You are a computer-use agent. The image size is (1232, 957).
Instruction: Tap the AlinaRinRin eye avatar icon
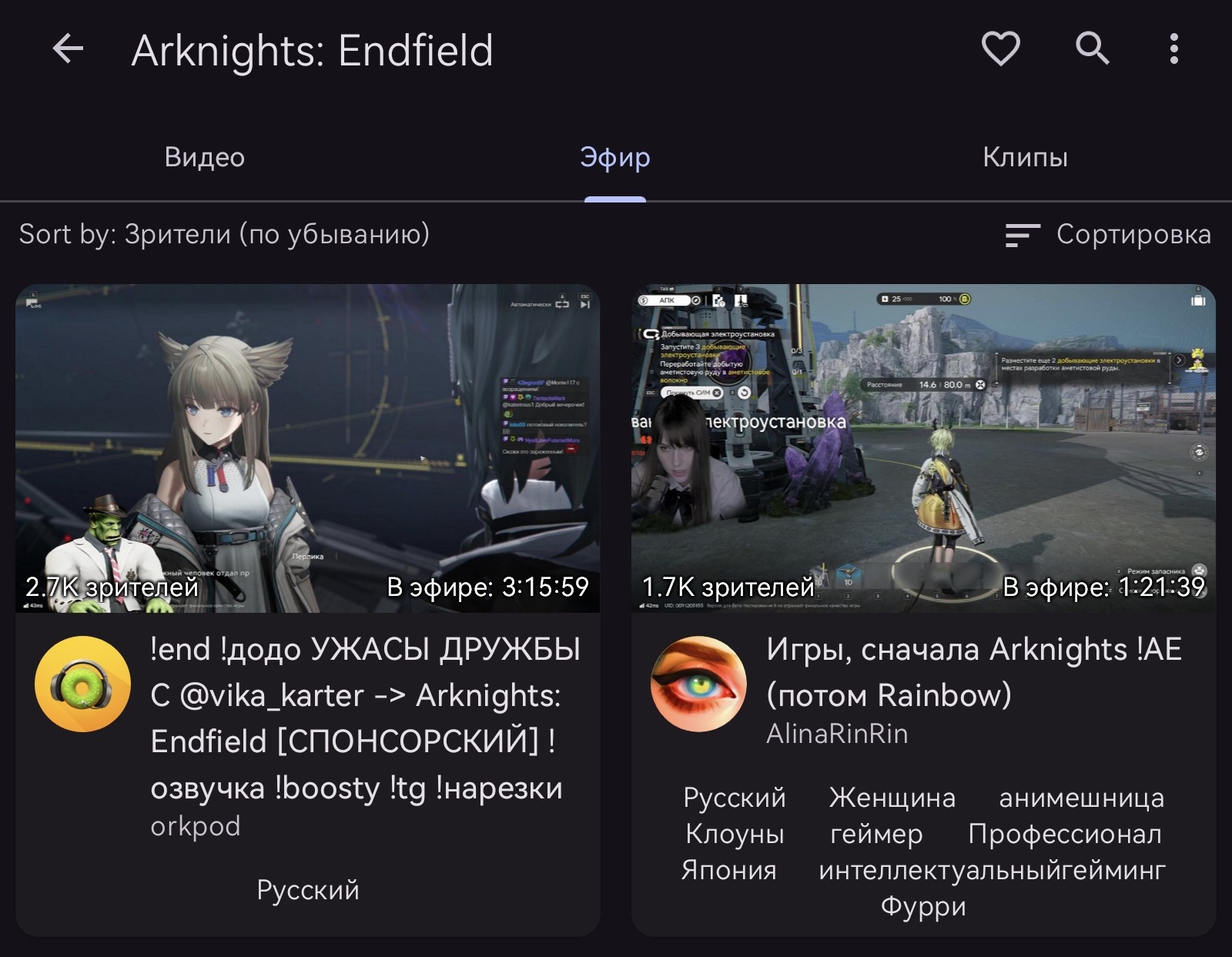pyautogui.click(x=698, y=684)
